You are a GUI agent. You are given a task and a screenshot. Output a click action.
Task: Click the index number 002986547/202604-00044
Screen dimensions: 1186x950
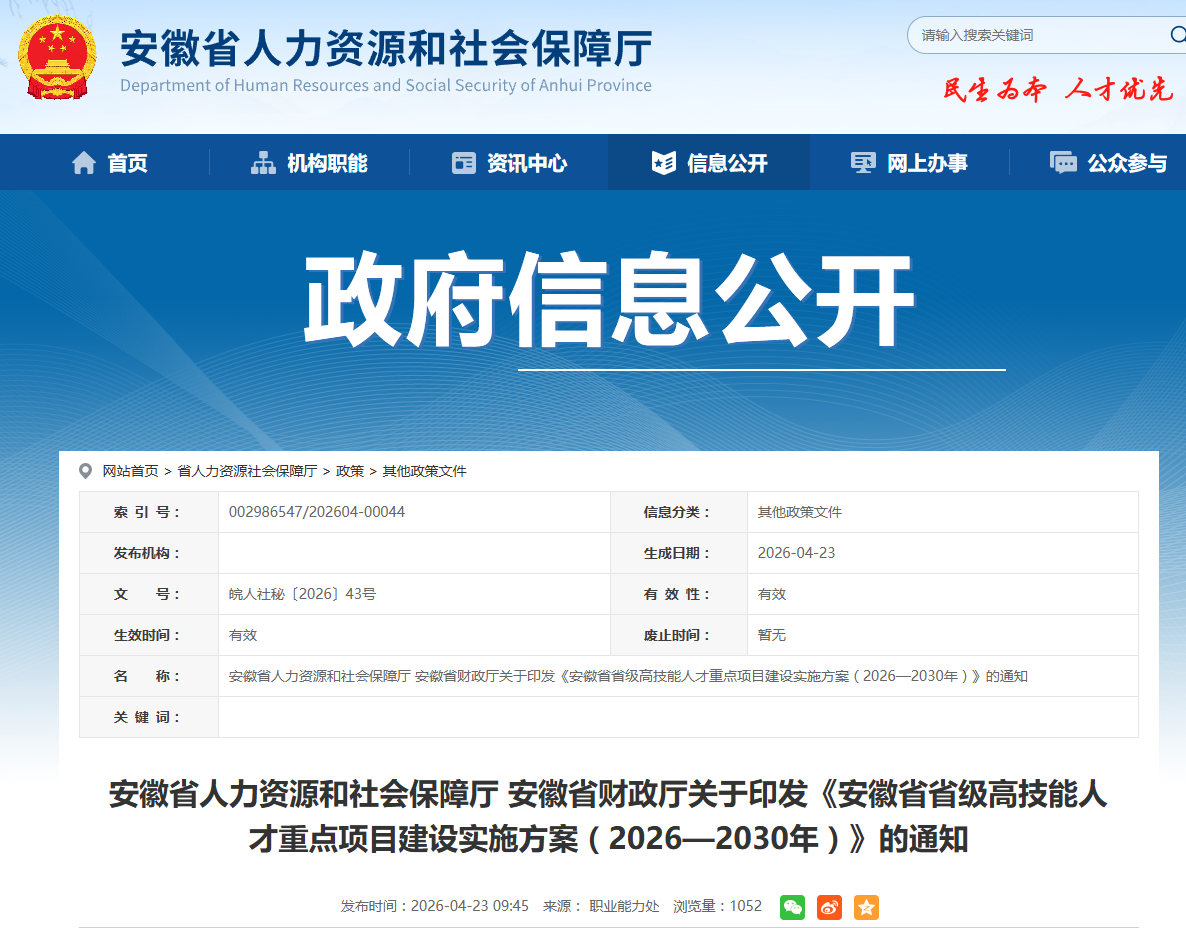click(x=317, y=512)
